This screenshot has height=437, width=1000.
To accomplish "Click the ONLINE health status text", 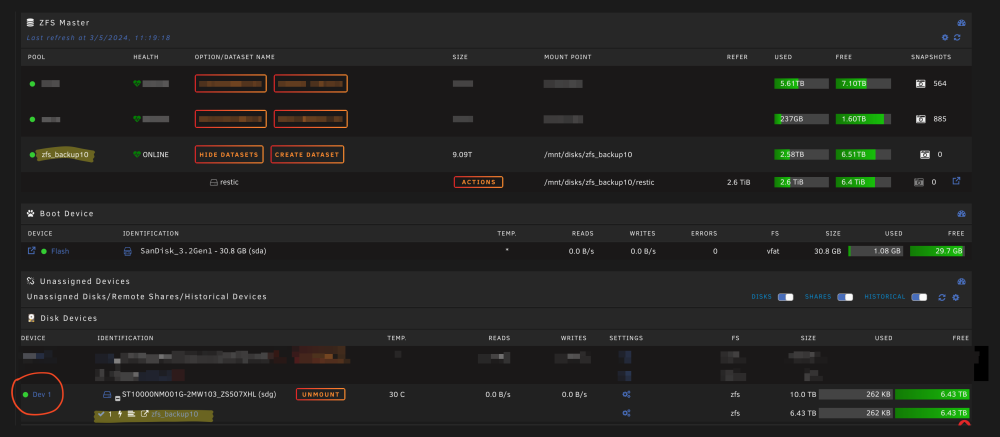I will [x=156, y=154].
